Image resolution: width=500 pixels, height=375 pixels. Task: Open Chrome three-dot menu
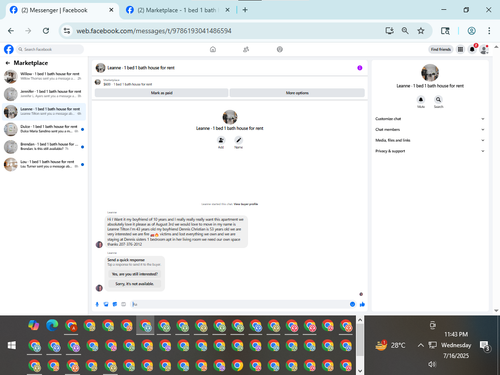pos(489,31)
